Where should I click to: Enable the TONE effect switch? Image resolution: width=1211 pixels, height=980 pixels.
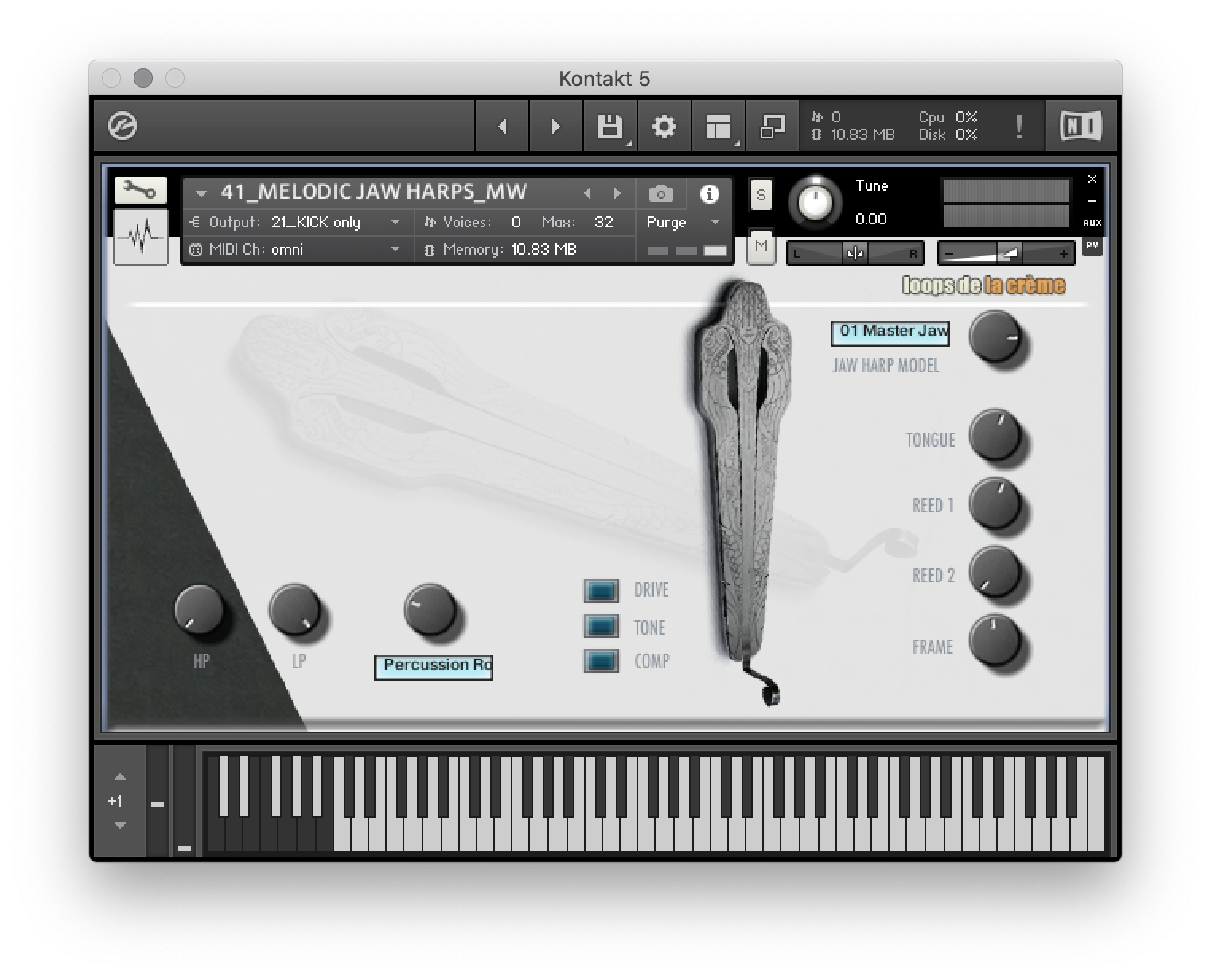[x=601, y=627]
